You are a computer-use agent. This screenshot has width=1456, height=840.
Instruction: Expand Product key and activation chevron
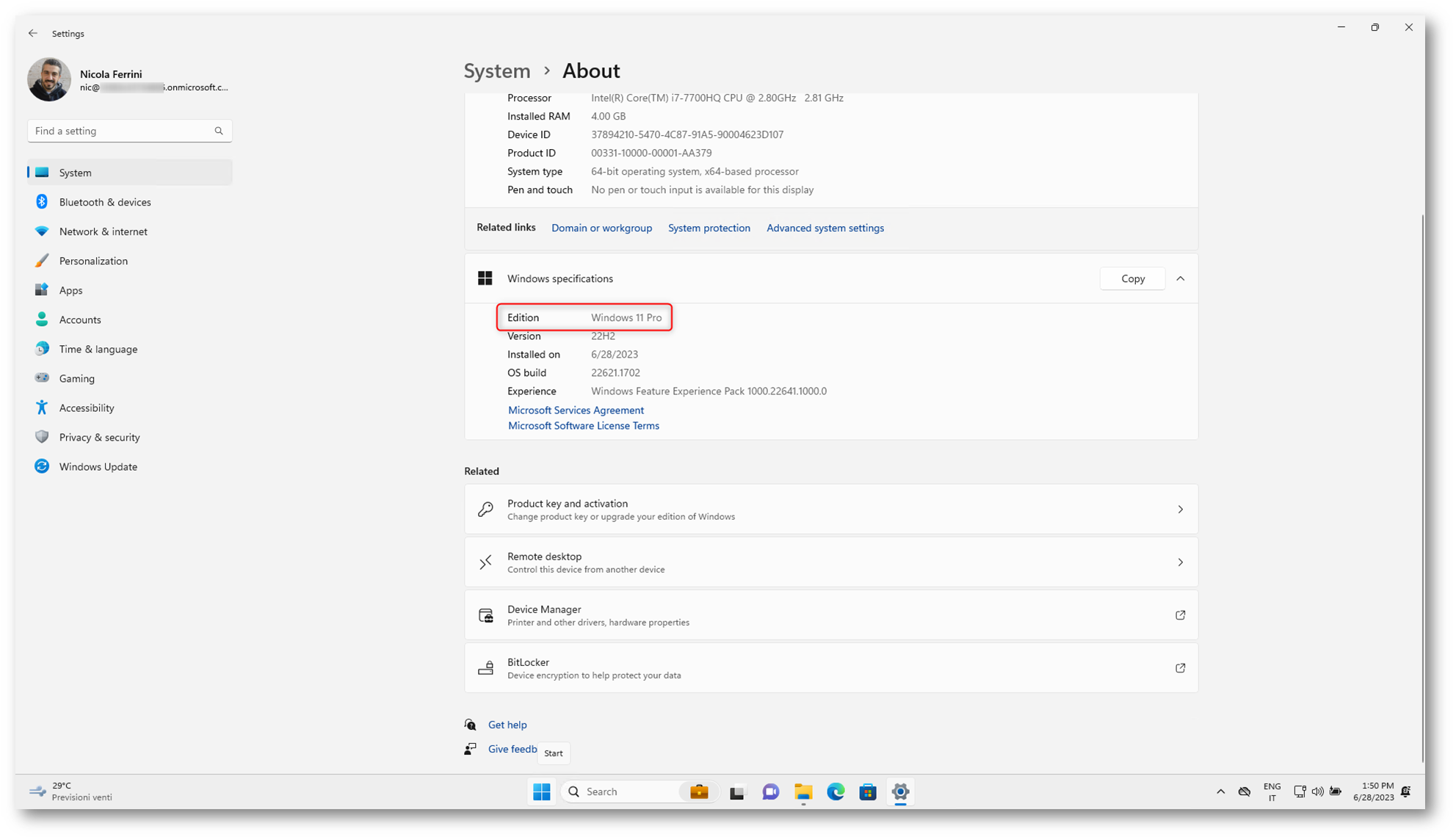(1180, 510)
